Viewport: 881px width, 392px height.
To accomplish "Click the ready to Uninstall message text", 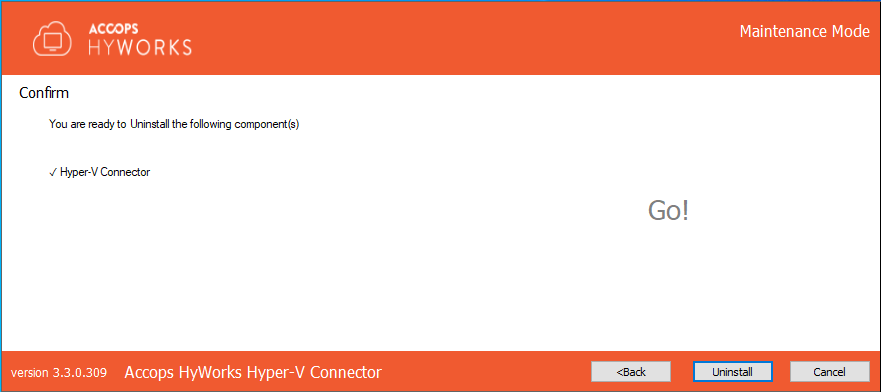I will point(174,124).
